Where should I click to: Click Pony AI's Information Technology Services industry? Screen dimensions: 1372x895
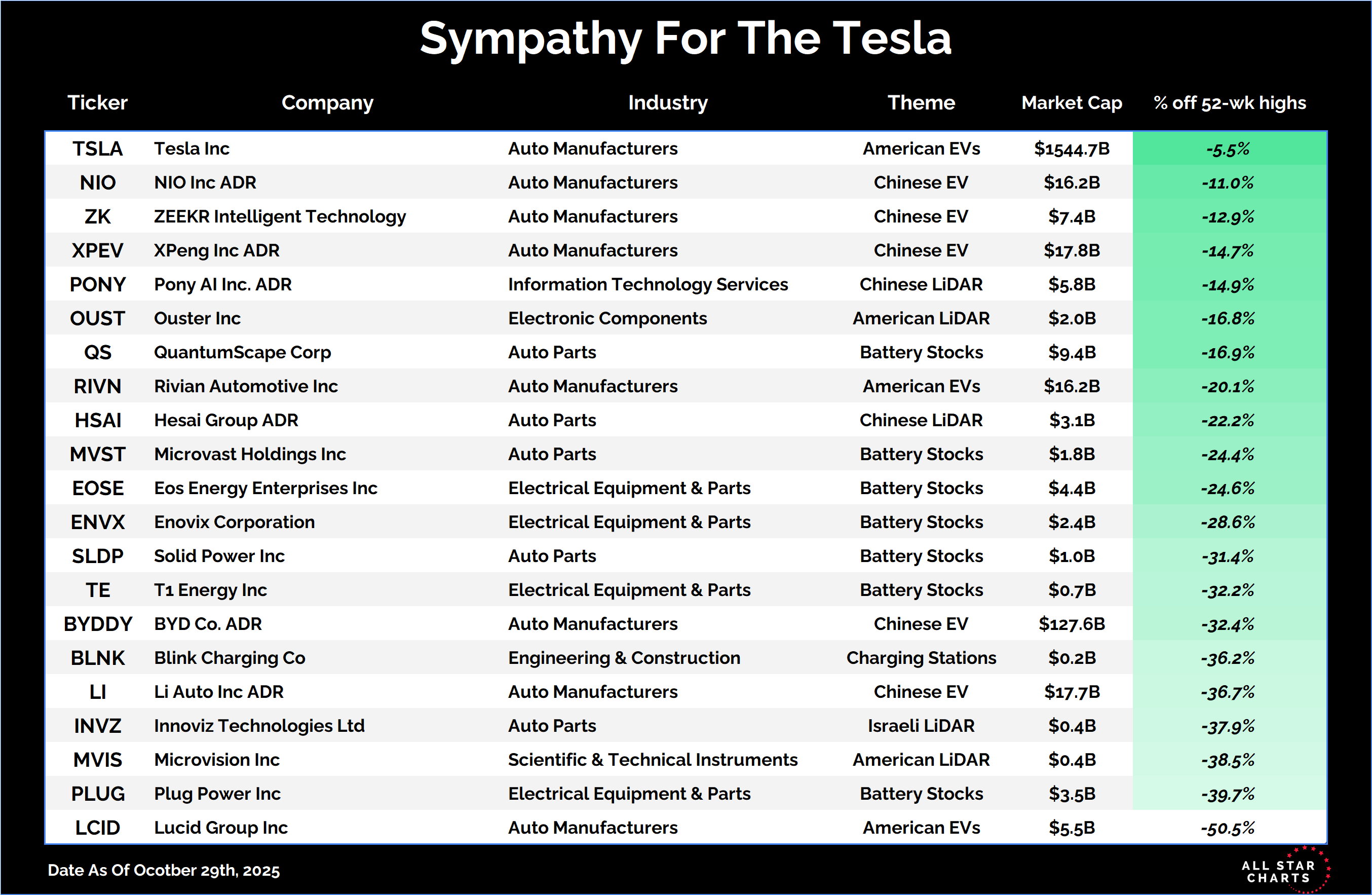(648, 284)
